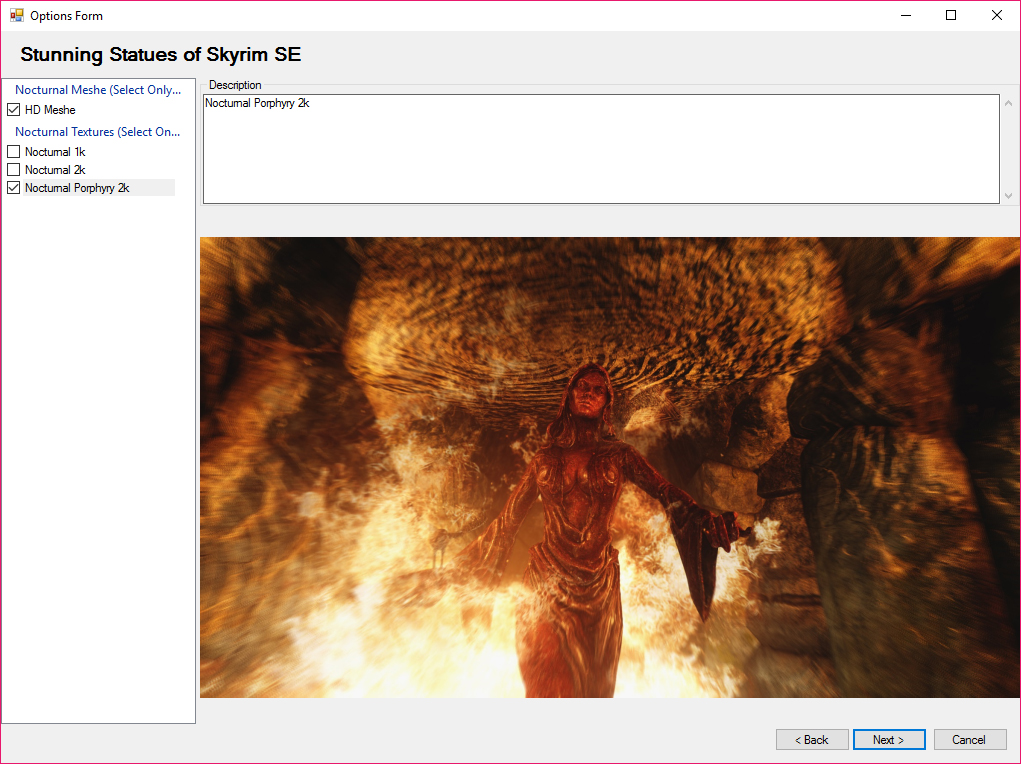The width and height of the screenshot is (1021, 764).
Task: Minimize the Options Form window
Action: click(x=906, y=15)
